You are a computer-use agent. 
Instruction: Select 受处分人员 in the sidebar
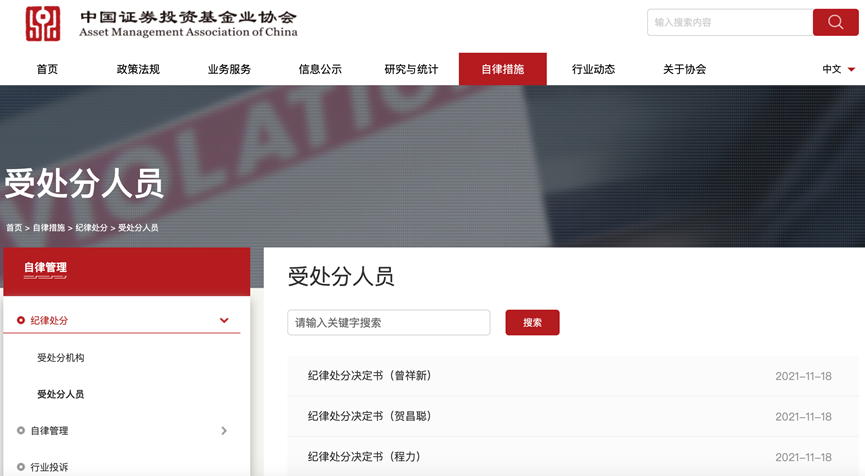[61, 394]
